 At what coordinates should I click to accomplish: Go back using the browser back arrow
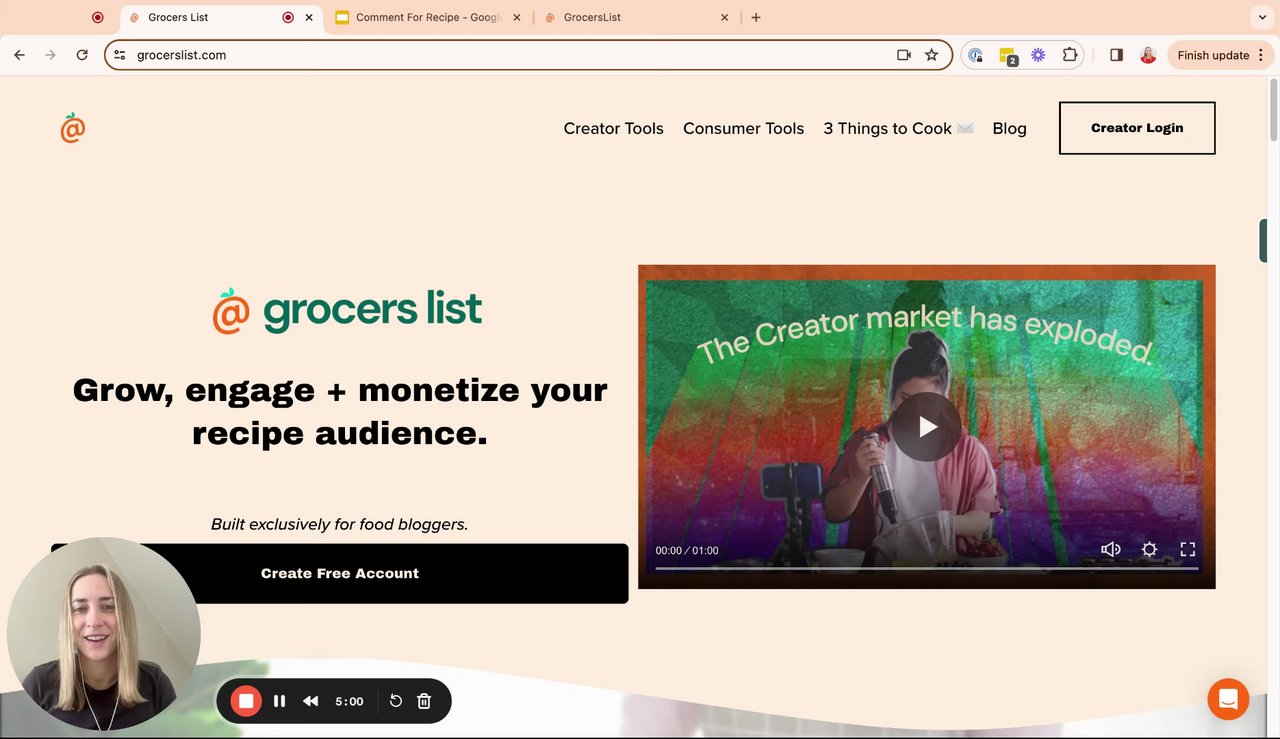(19, 55)
